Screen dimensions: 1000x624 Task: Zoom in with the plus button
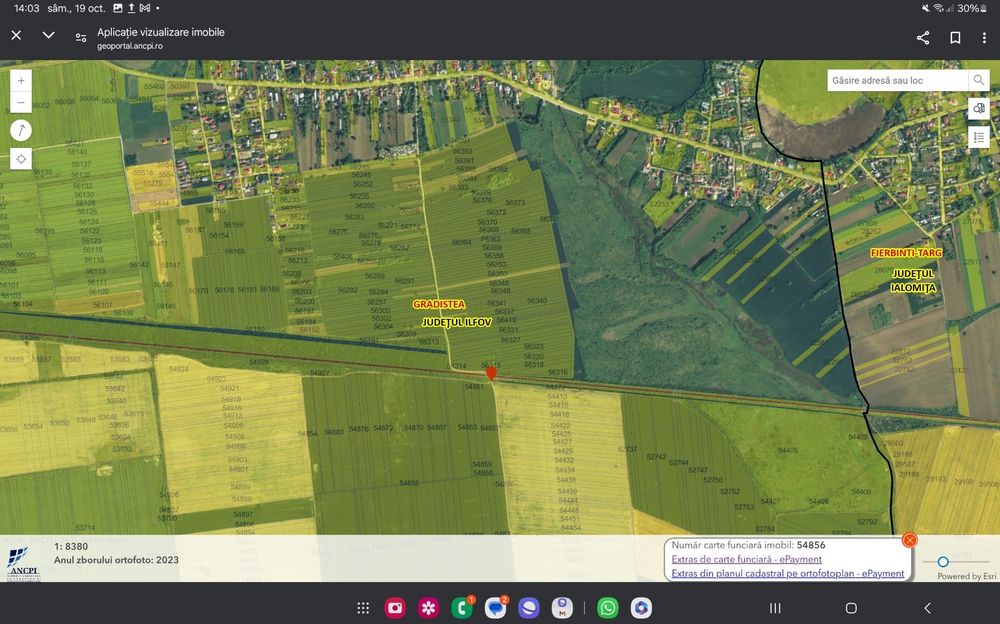click(21, 79)
